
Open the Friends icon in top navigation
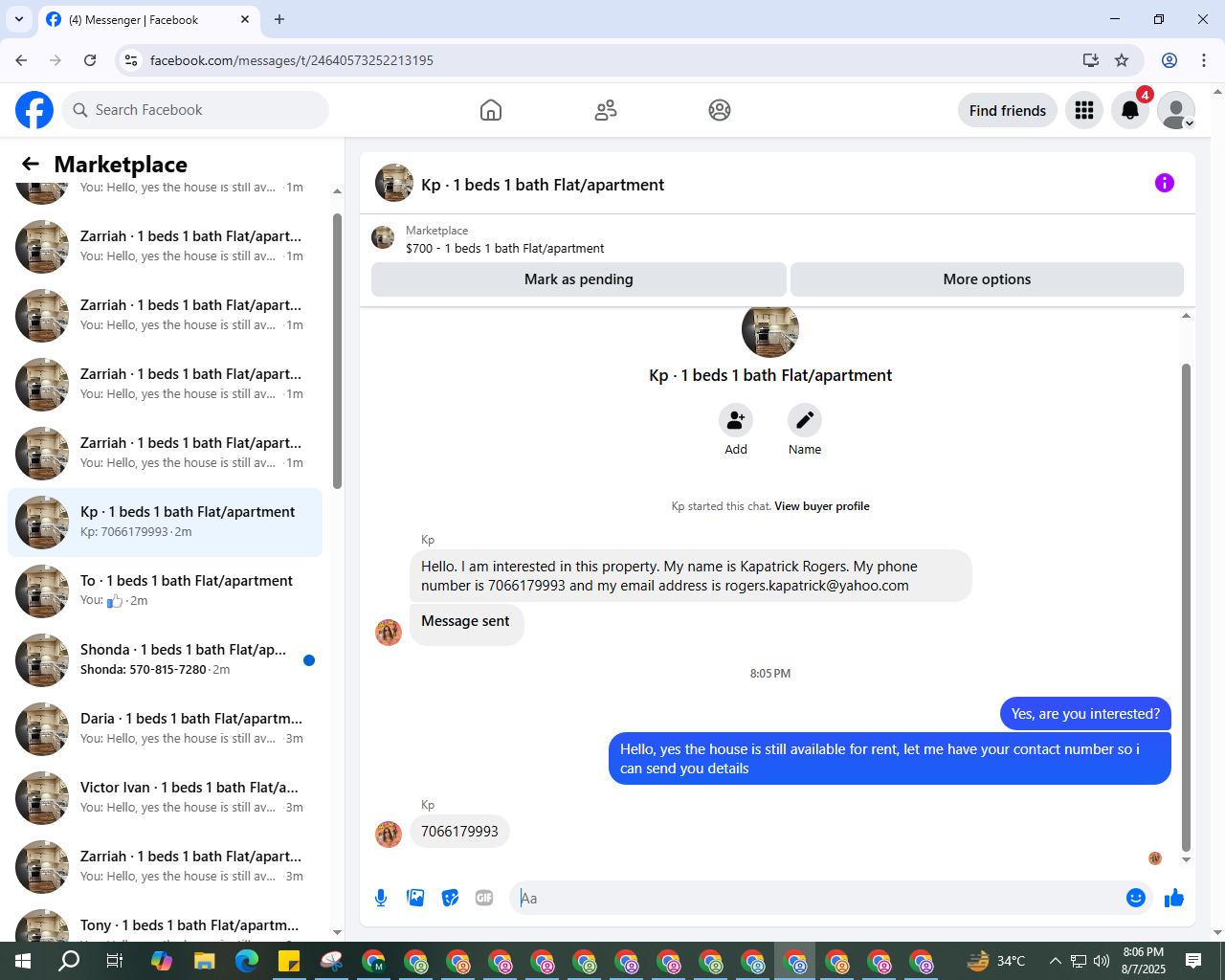606,110
